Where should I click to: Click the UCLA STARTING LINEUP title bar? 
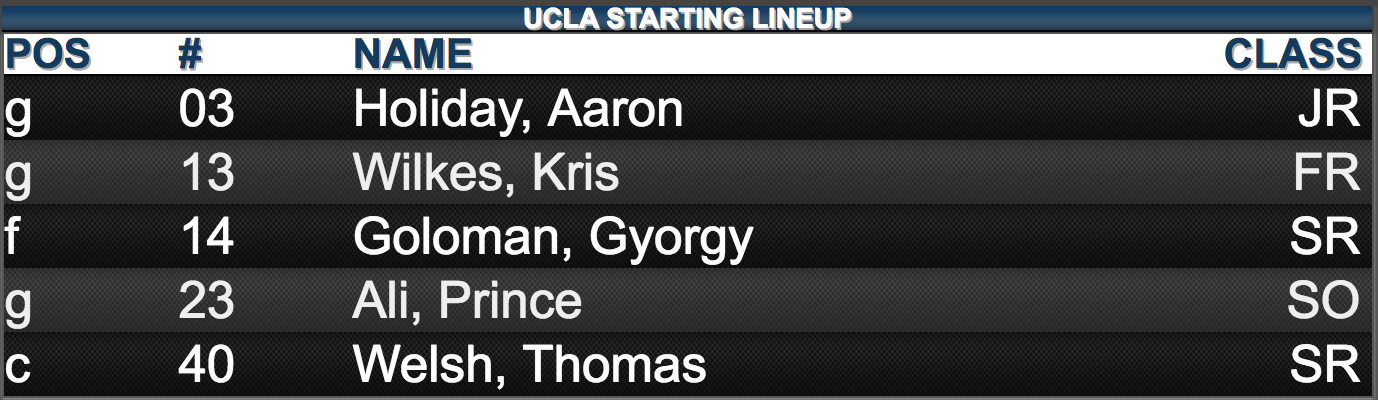click(688, 18)
